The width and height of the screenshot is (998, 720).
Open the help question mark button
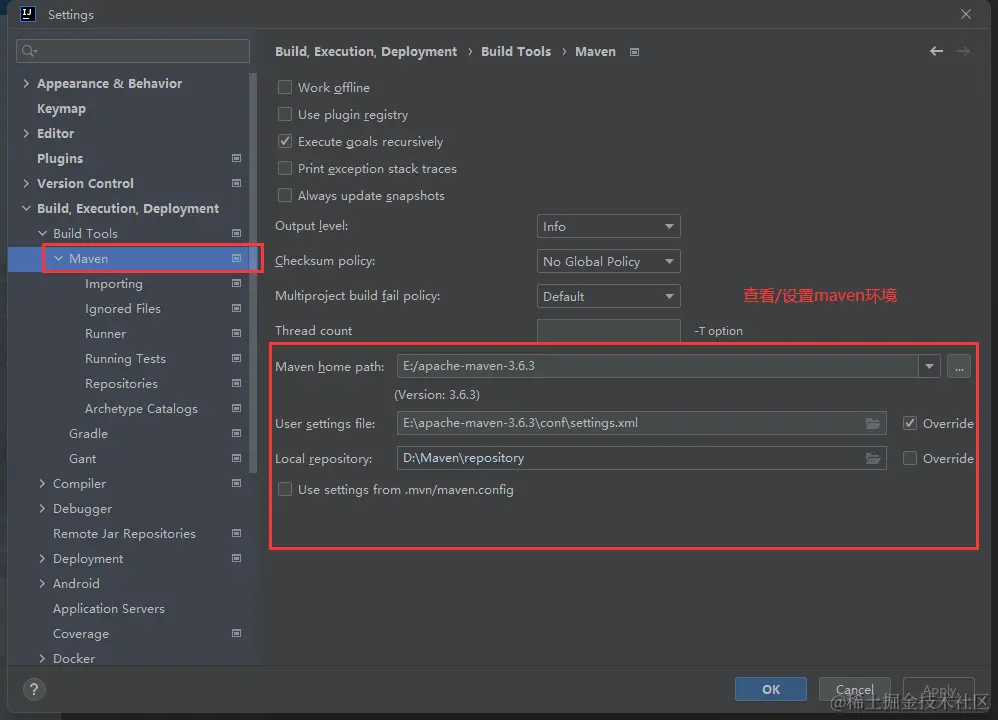[34, 689]
